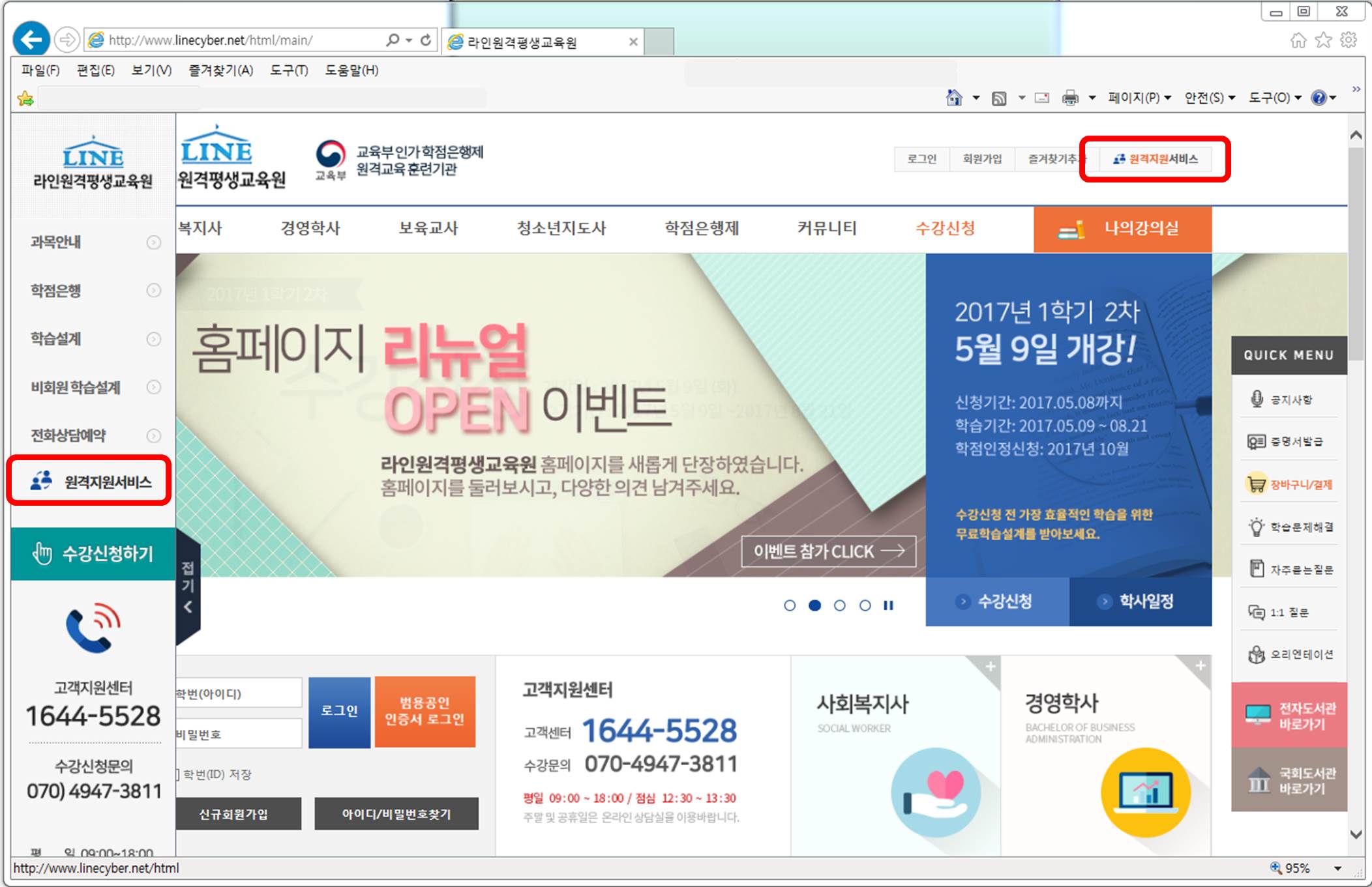The width and height of the screenshot is (1372, 887).
Task: Click the shopping cart 장바구니/결제 icon
Action: click(x=1255, y=484)
